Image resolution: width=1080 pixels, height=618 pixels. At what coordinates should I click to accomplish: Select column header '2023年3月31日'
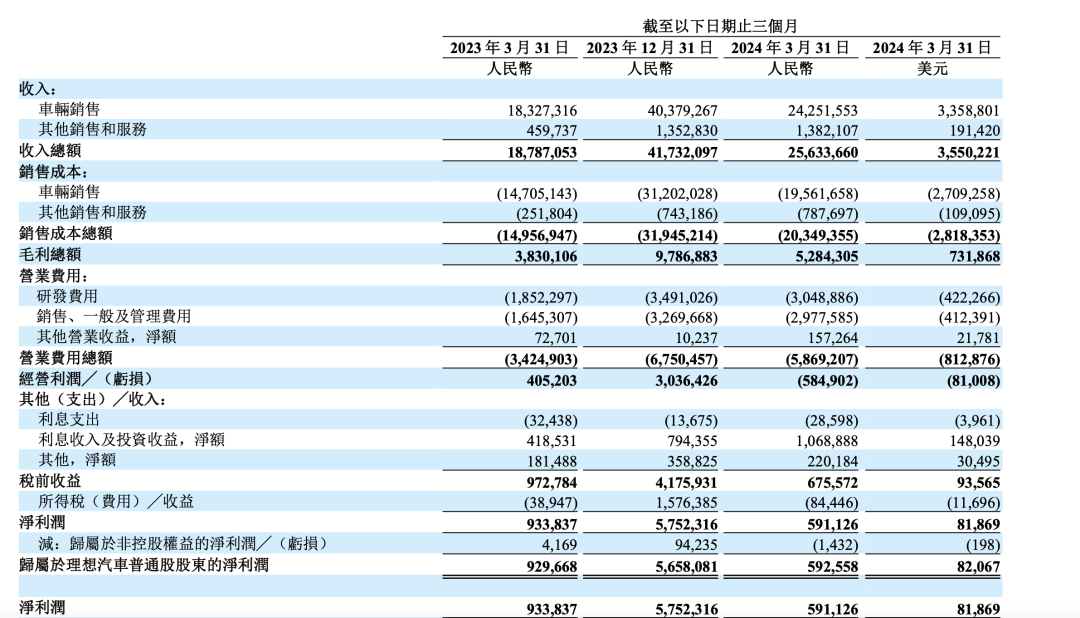[x=510, y=48]
